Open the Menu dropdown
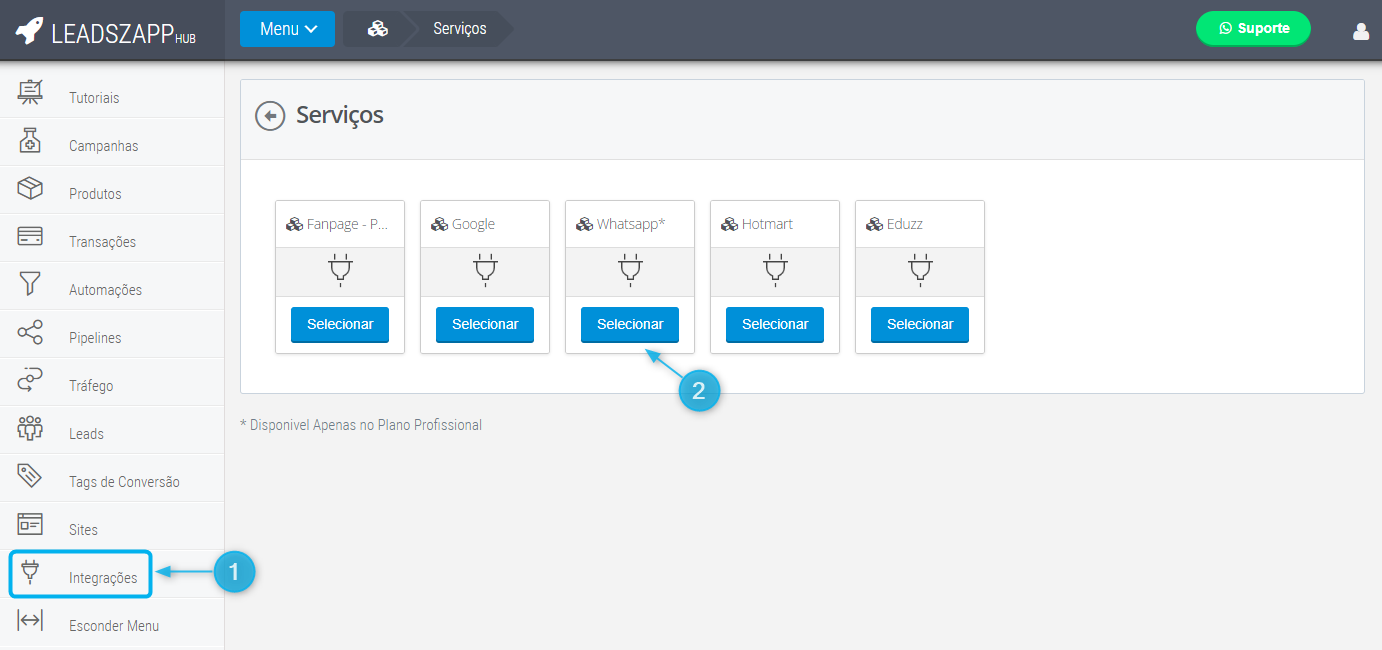Image resolution: width=1382 pixels, height=650 pixels. [x=287, y=29]
